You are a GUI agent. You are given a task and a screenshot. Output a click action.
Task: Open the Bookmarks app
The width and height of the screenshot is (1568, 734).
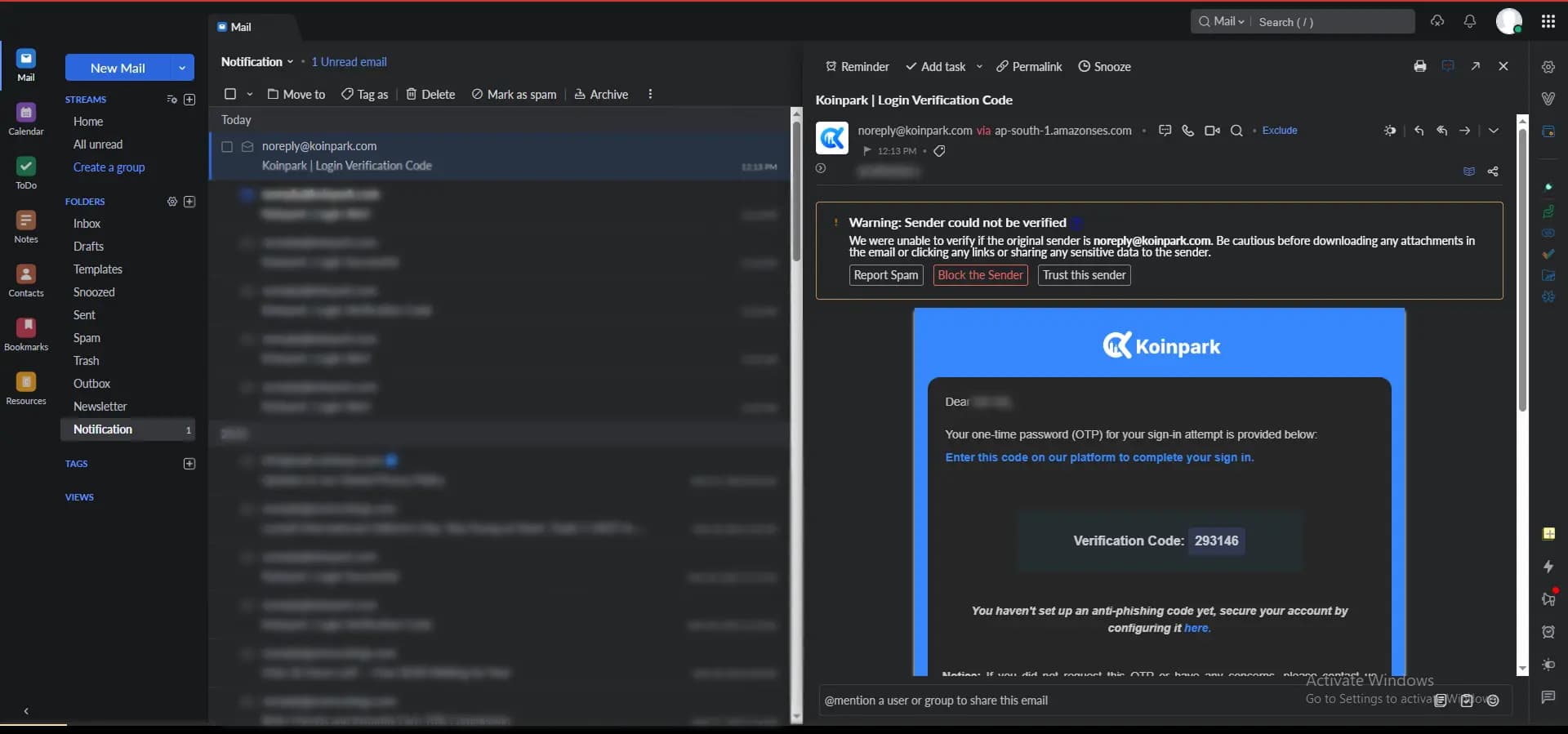[26, 334]
